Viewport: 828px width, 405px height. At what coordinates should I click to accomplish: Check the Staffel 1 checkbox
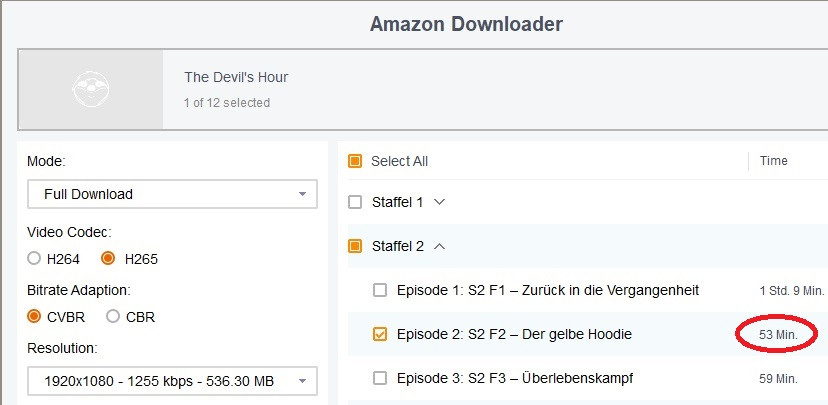point(355,202)
